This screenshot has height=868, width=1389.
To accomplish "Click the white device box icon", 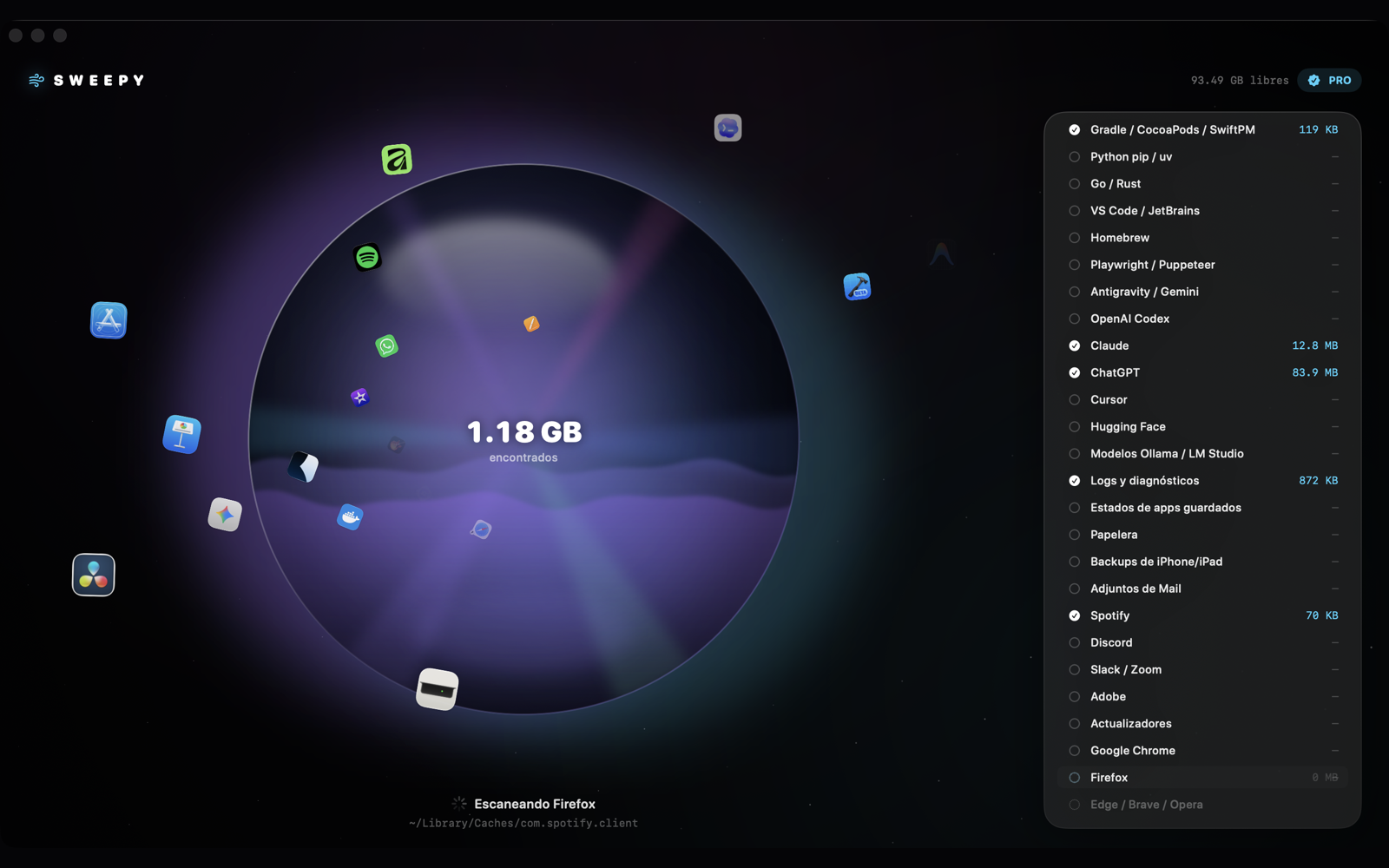I will click(x=437, y=689).
